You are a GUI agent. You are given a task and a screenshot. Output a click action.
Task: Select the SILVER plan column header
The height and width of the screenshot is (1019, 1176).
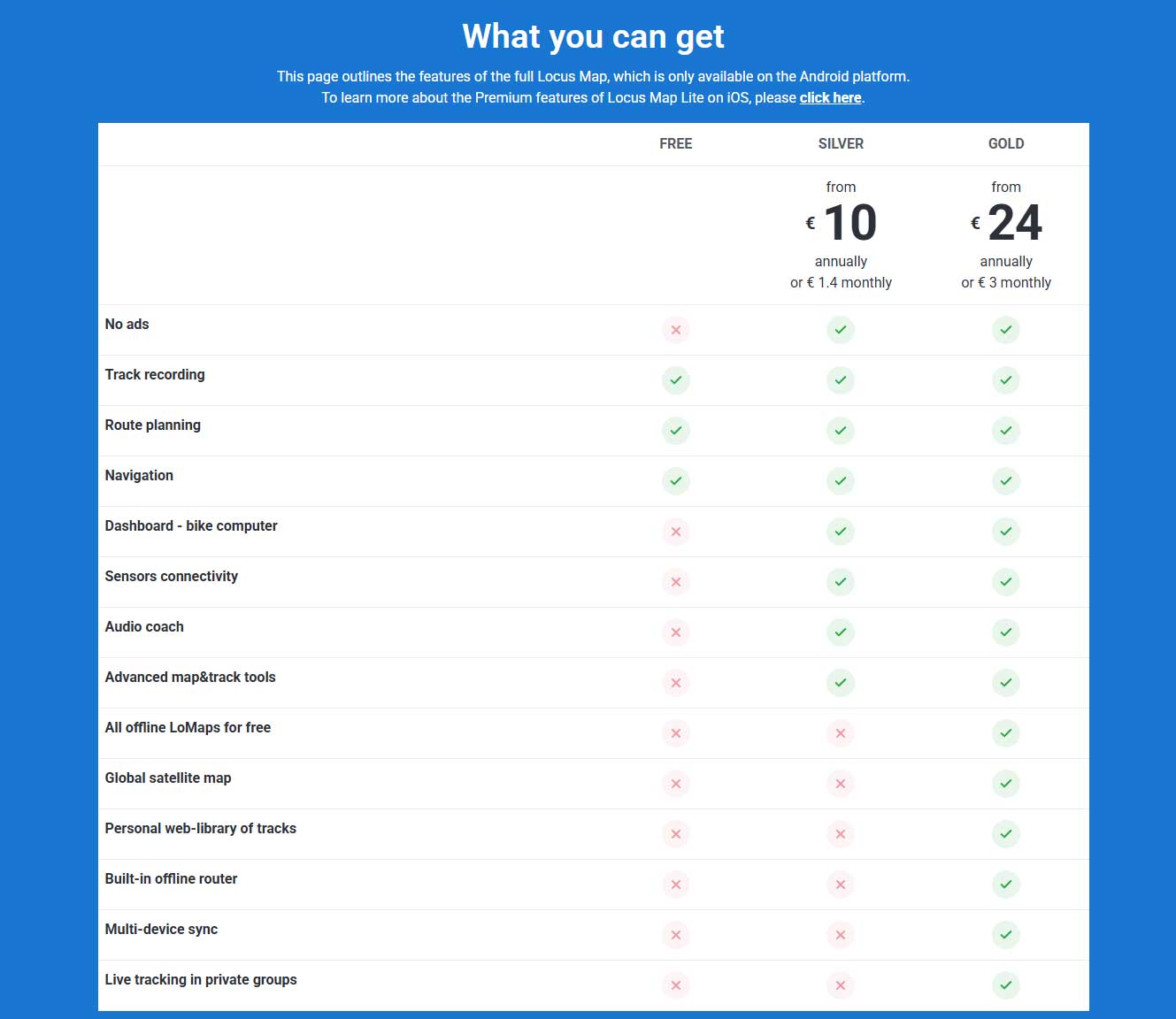(x=841, y=144)
